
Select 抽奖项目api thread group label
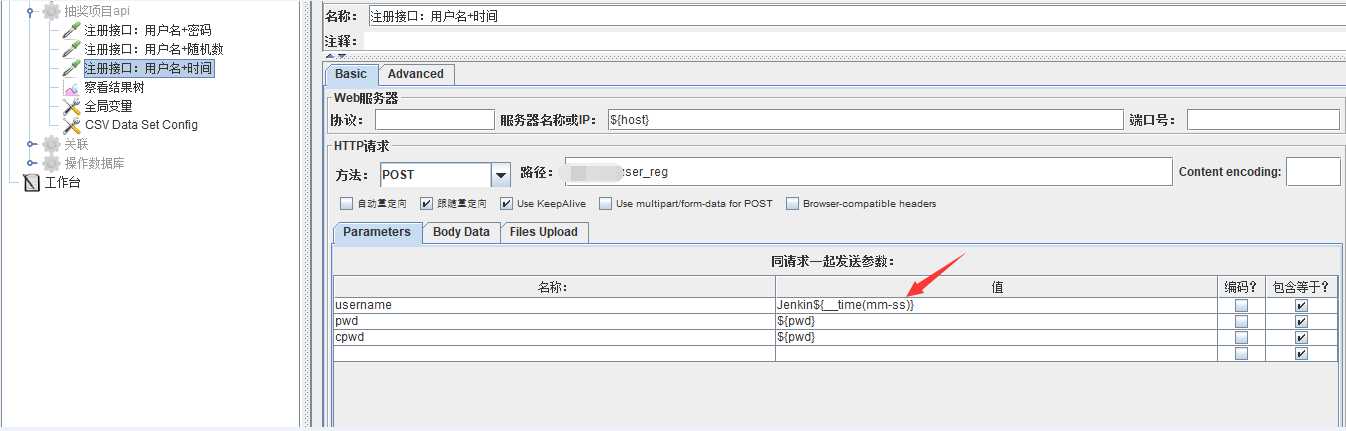click(97, 11)
